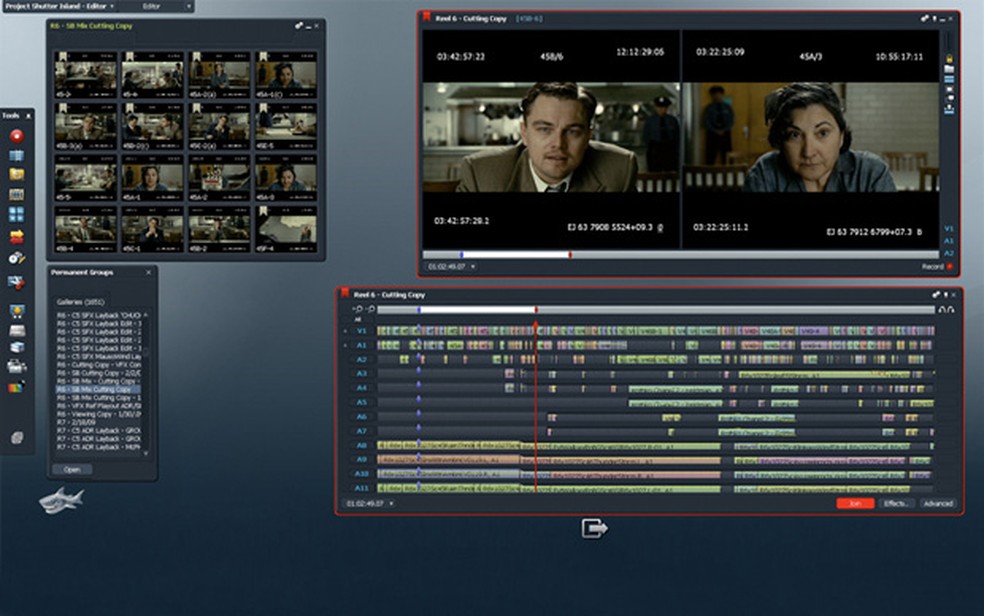Viewport: 984px width, 616px height.
Task: Close the Permanent Groups panel
Action: click(x=148, y=272)
